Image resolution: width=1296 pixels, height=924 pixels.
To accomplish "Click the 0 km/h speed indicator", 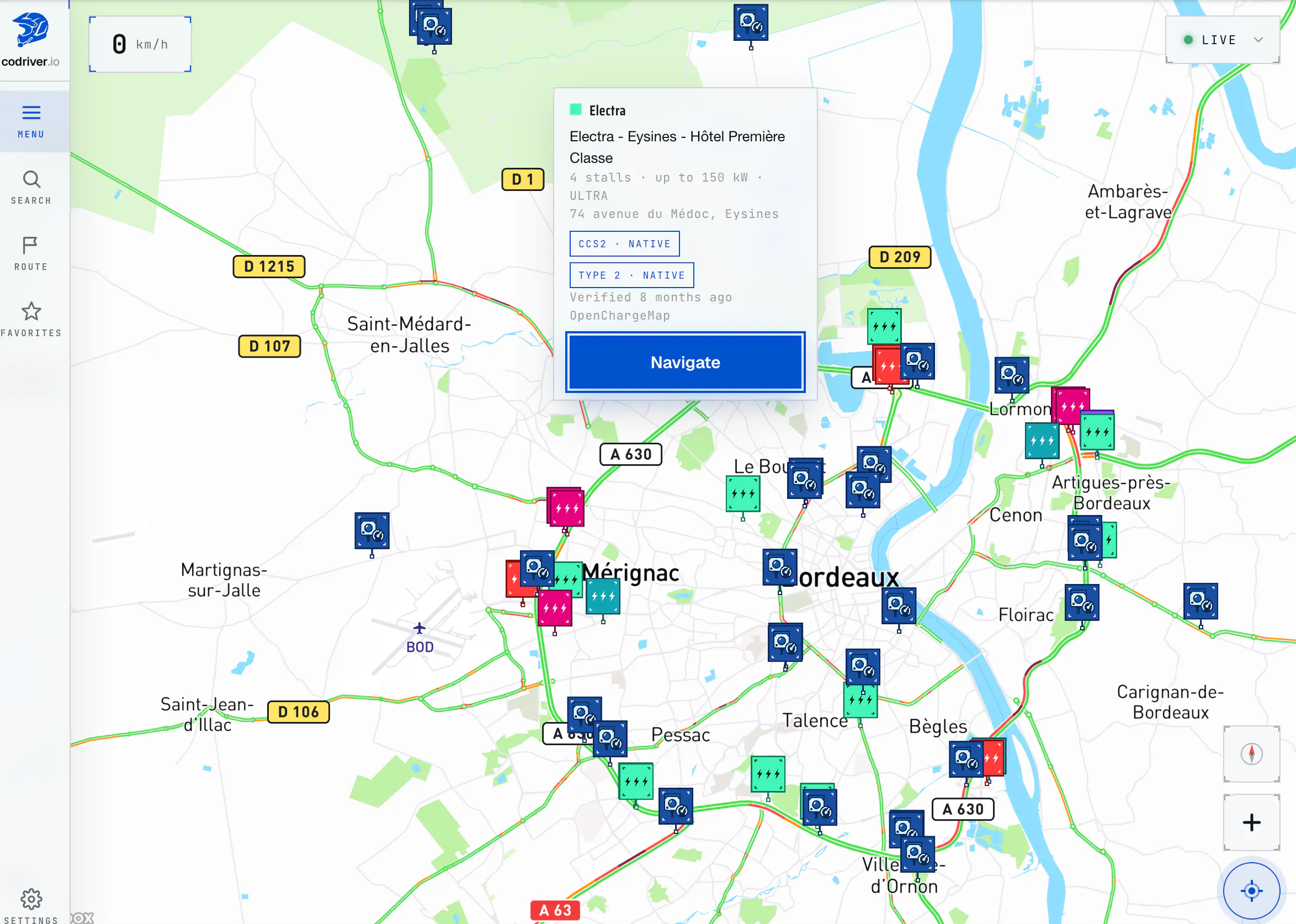I will [140, 44].
